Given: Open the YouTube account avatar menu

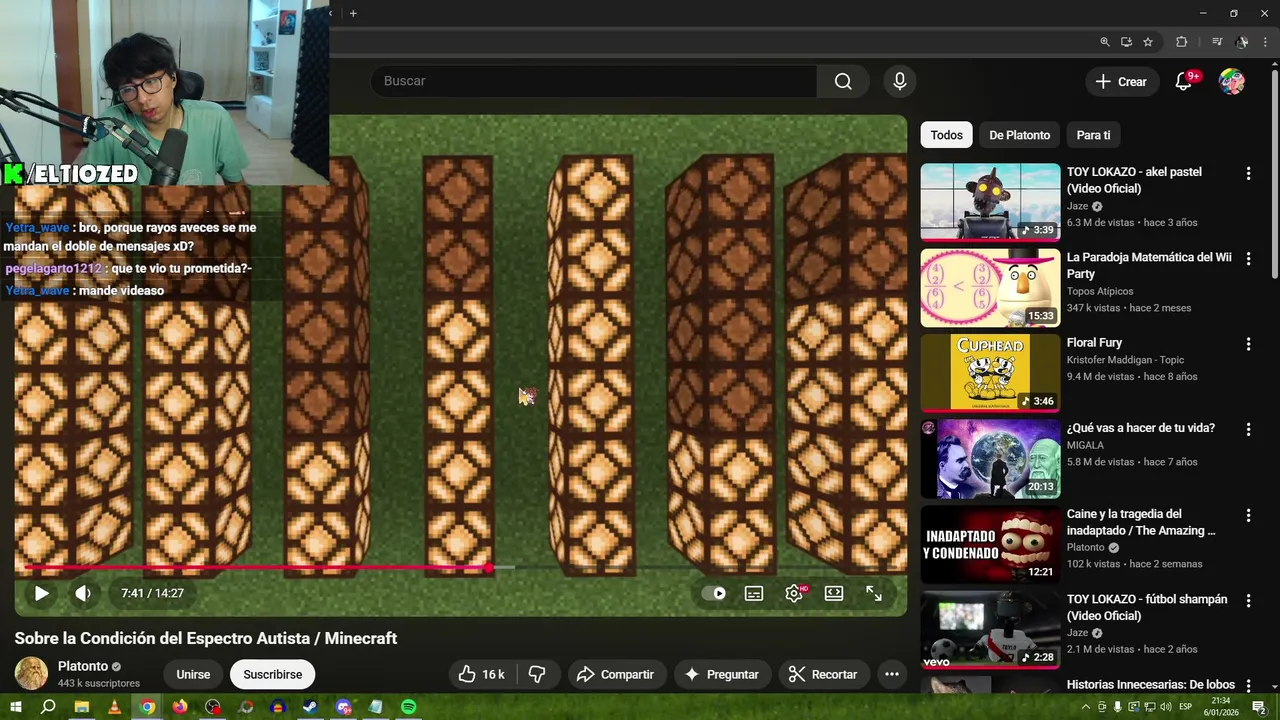Looking at the screenshot, I should coord(1232,82).
